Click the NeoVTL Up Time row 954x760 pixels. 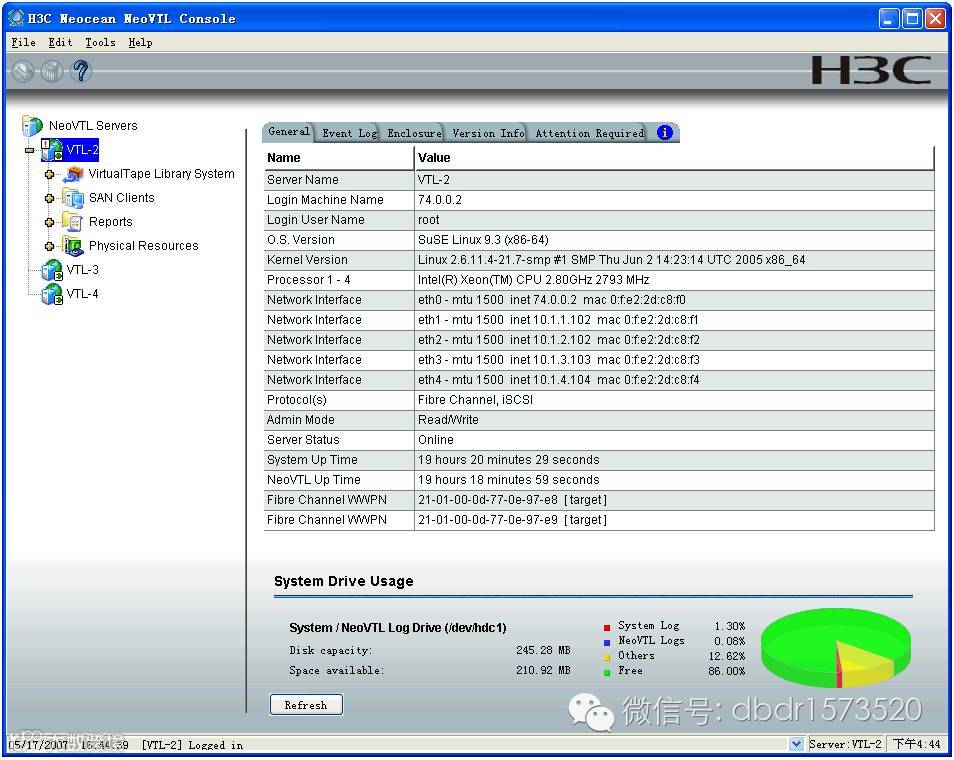[599, 480]
